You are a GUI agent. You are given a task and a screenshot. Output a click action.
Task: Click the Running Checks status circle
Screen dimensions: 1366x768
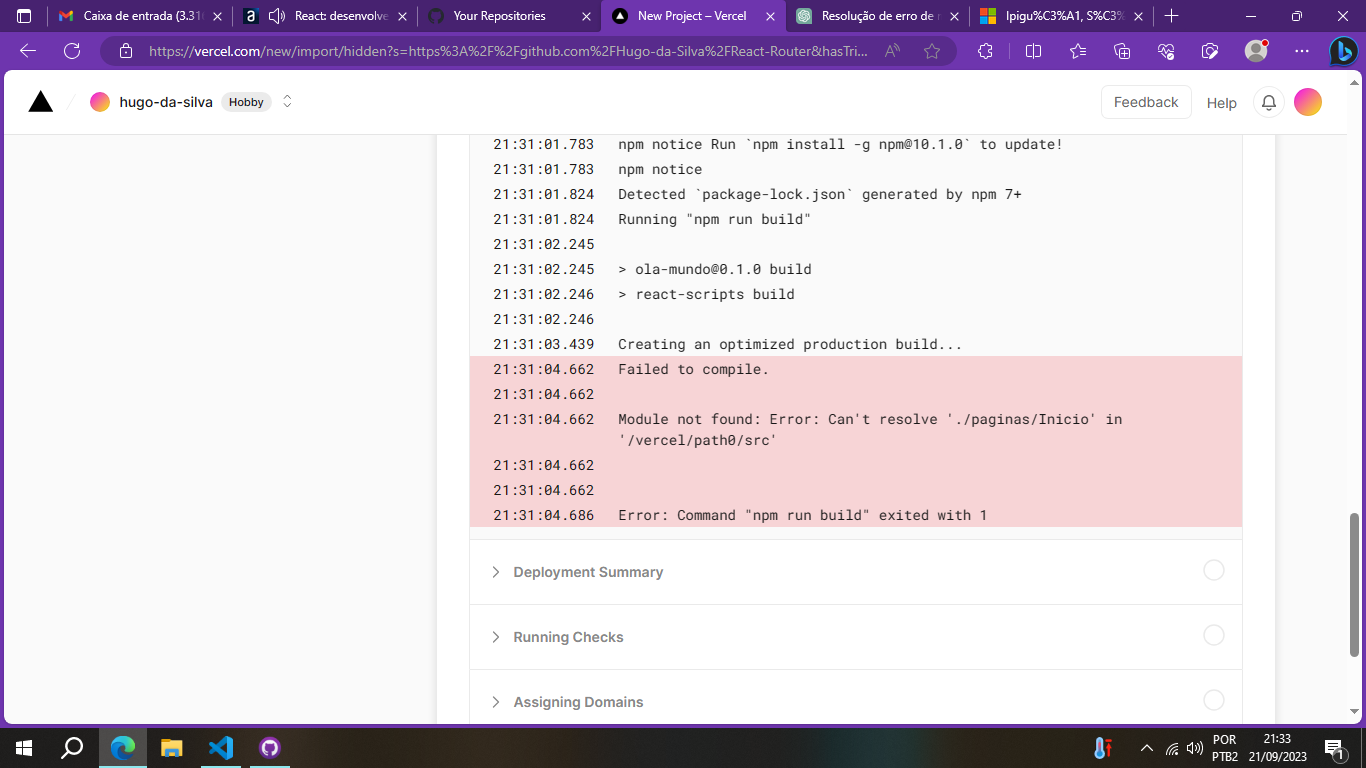coord(1213,635)
